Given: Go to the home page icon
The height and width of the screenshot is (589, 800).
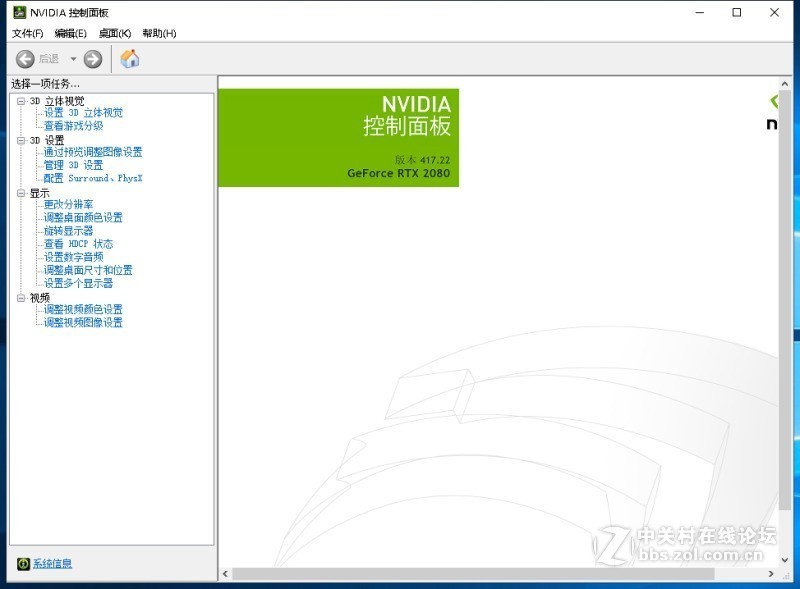Looking at the screenshot, I should (x=130, y=59).
